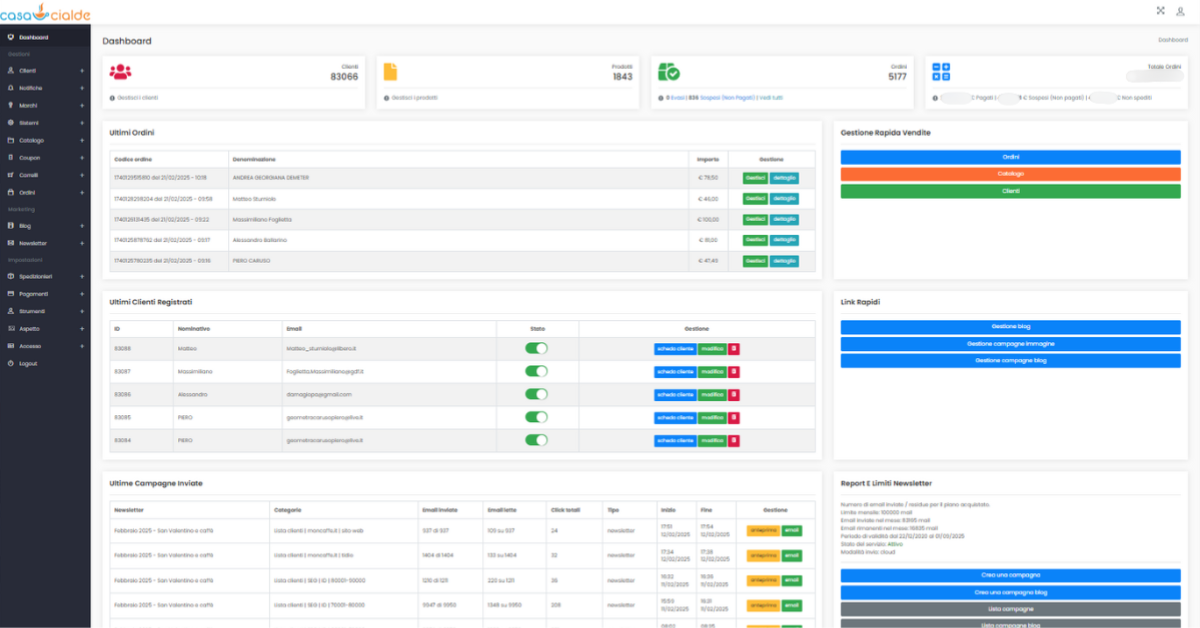This screenshot has width=1200, height=628.
Task: Click the Newsletter envelope icon in sidebar
Action: (10, 243)
